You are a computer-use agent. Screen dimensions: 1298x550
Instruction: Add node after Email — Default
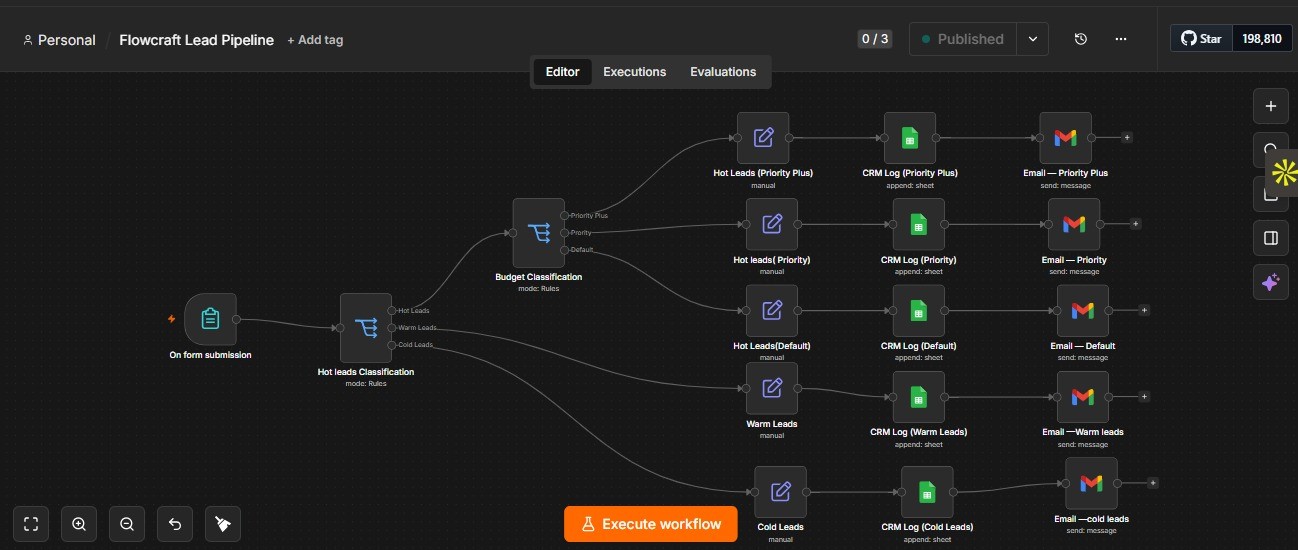pyautogui.click(x=1145, y=310)
